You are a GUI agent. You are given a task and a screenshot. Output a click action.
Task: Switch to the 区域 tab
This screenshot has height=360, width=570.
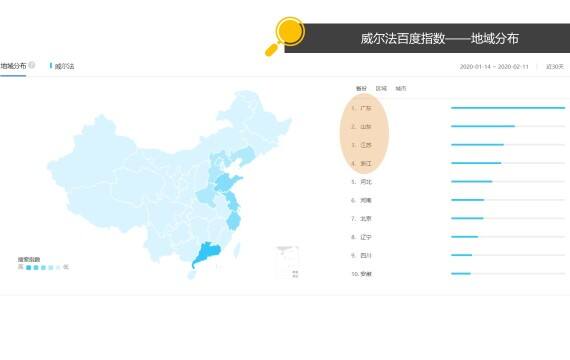click(x=381, y=88)
